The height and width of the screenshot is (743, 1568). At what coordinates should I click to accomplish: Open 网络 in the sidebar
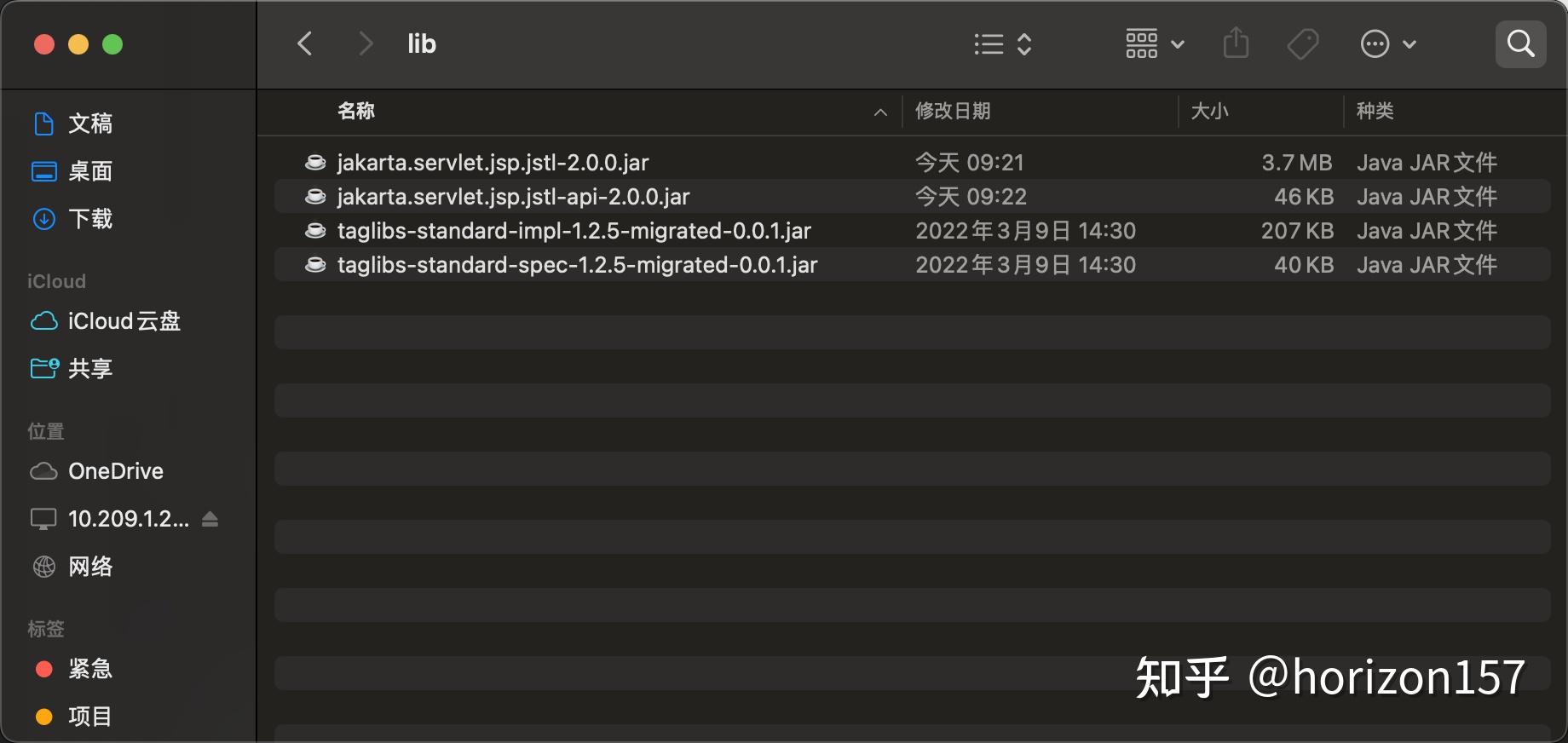(89, 567)
